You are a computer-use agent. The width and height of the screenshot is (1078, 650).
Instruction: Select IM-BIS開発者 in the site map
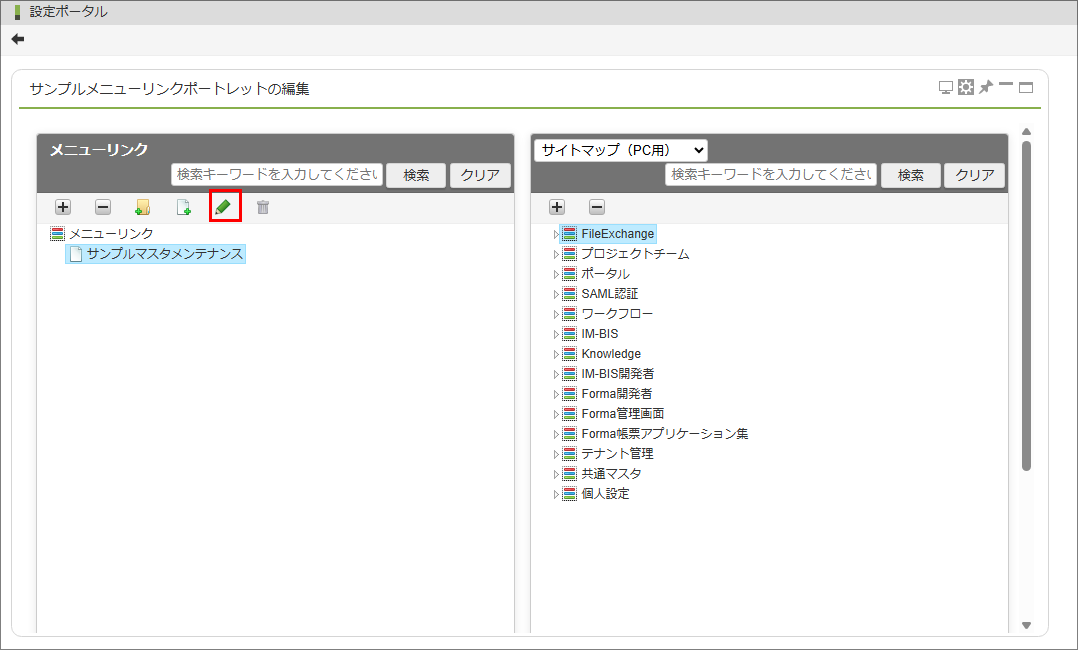pos(617,373)
